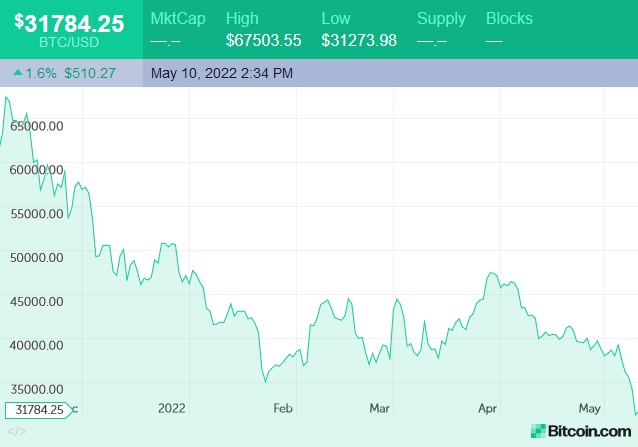
Task: Select the BTC/USD pair label
Action: [x=69, y=43]
